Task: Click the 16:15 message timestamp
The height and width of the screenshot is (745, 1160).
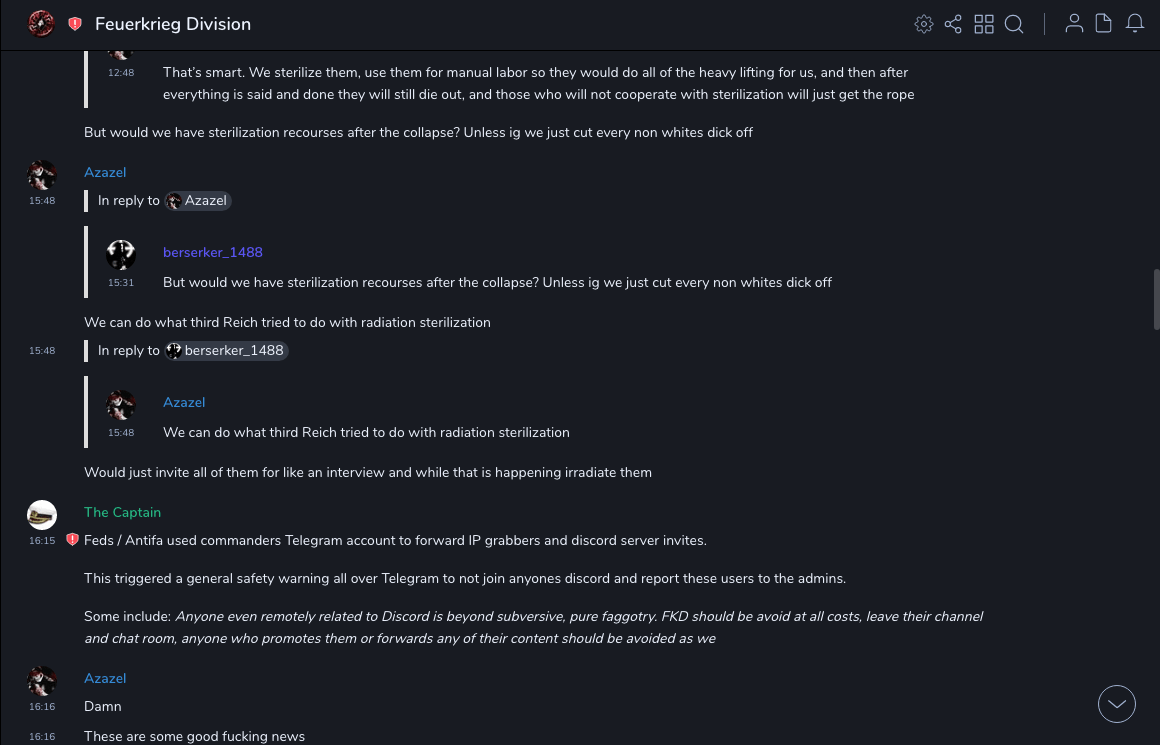Action: (42, 541)
